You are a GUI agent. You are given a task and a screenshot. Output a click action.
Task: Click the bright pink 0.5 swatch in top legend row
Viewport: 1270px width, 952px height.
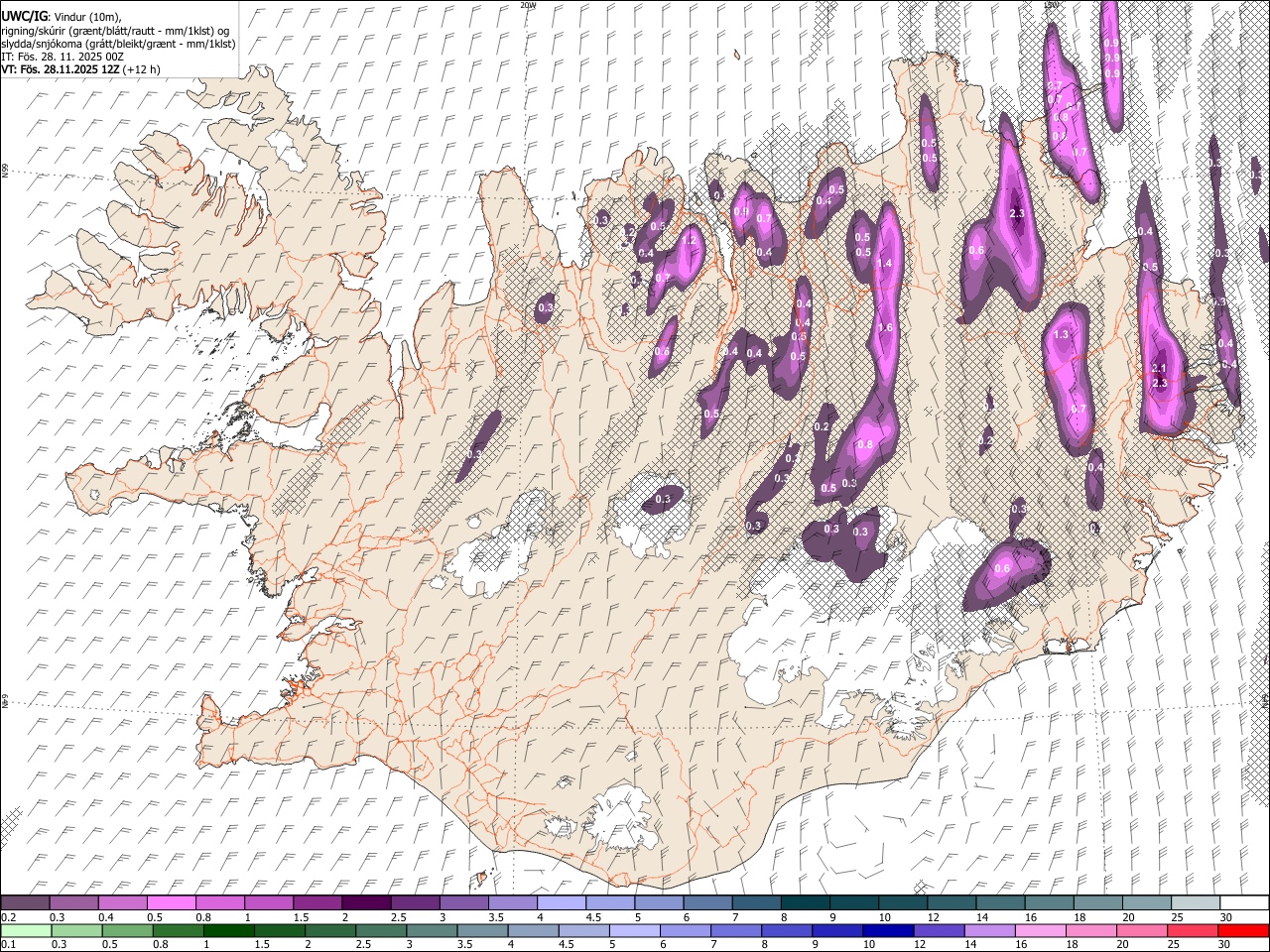point(171,902)
